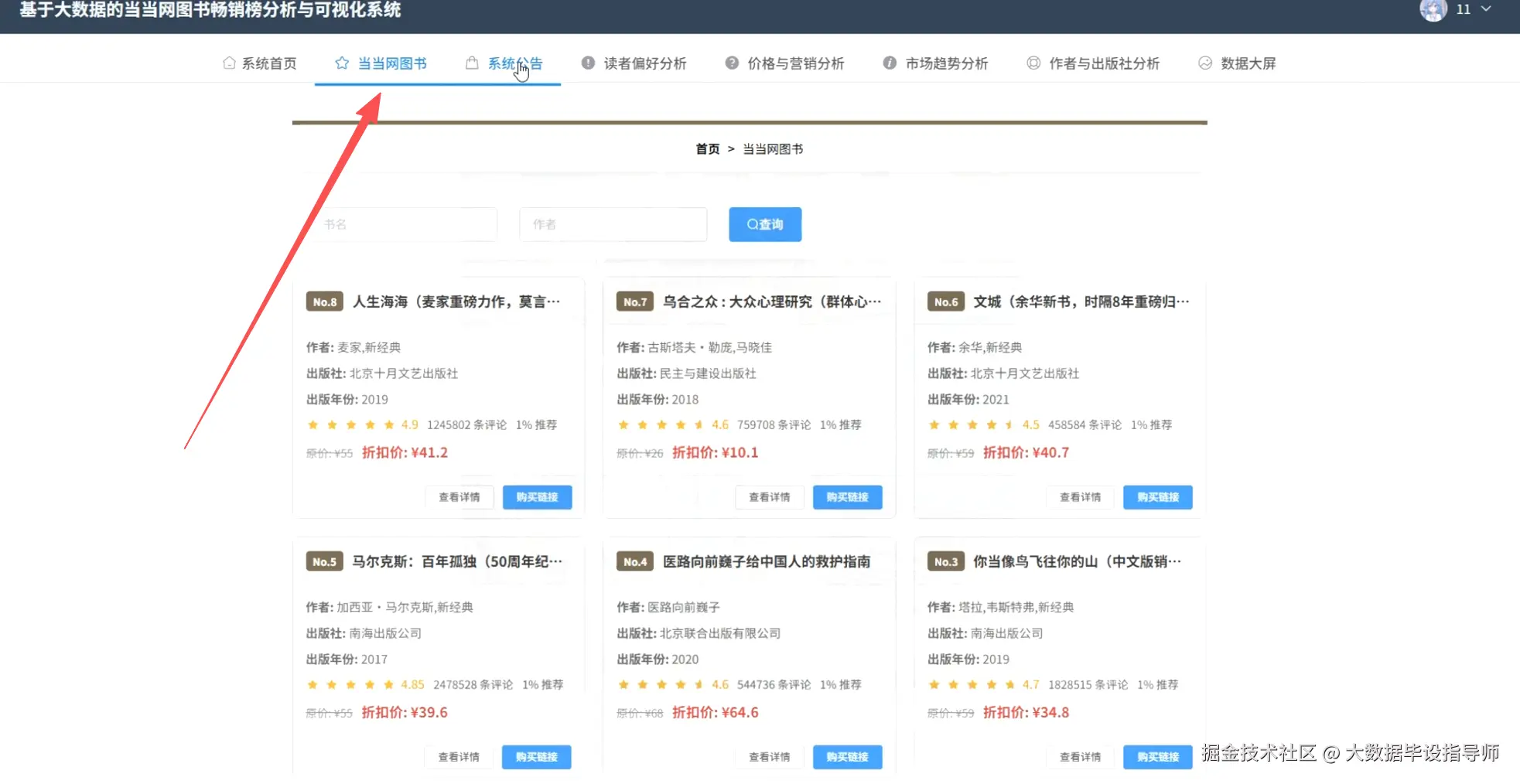The image size is (1520, 784).
Task: View details of 医路向前巍子 book
Action: (x=770, y=757)
